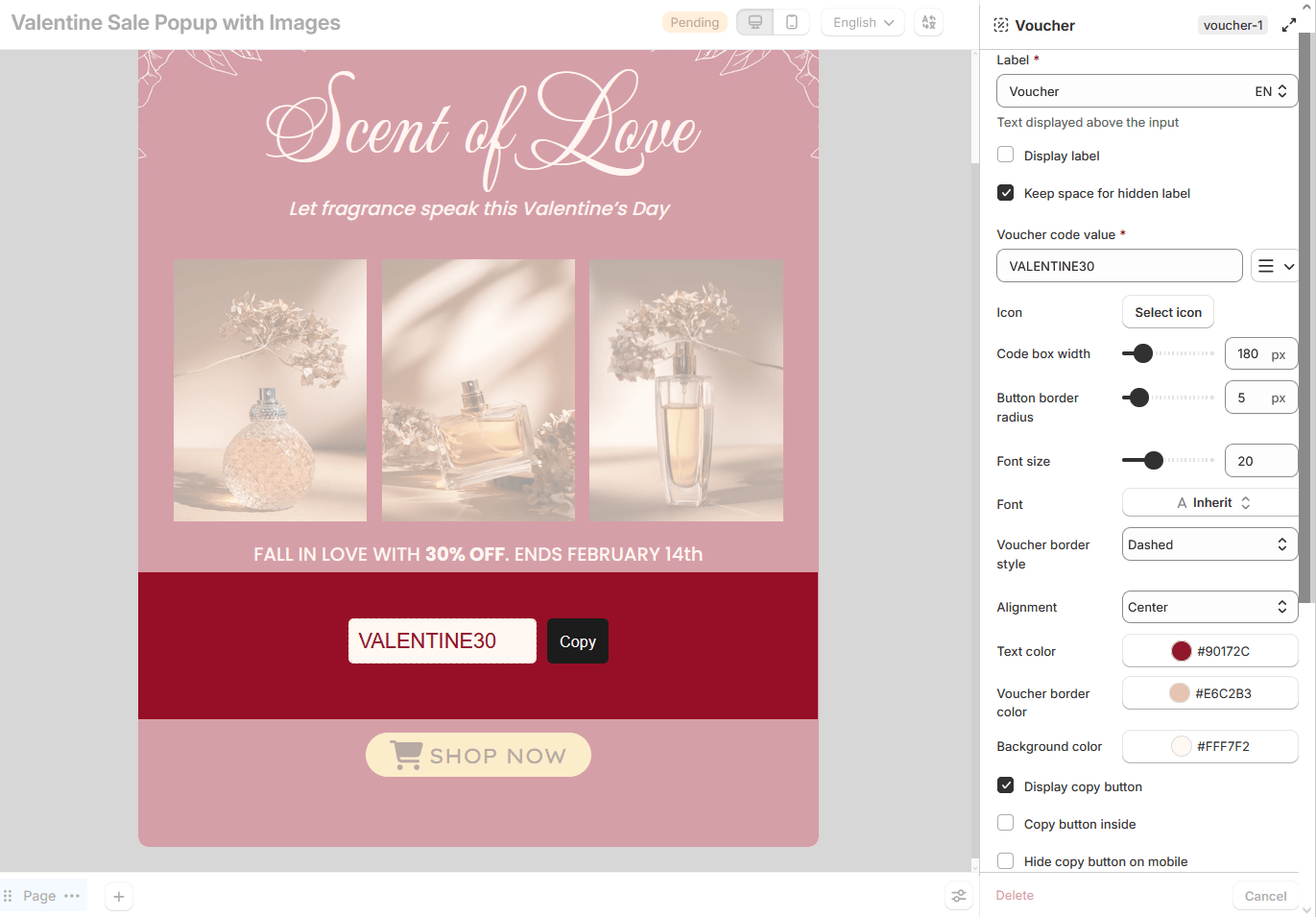
Task: Open the Background color #FFF7F2 swatch
Action: [1209, 746]
